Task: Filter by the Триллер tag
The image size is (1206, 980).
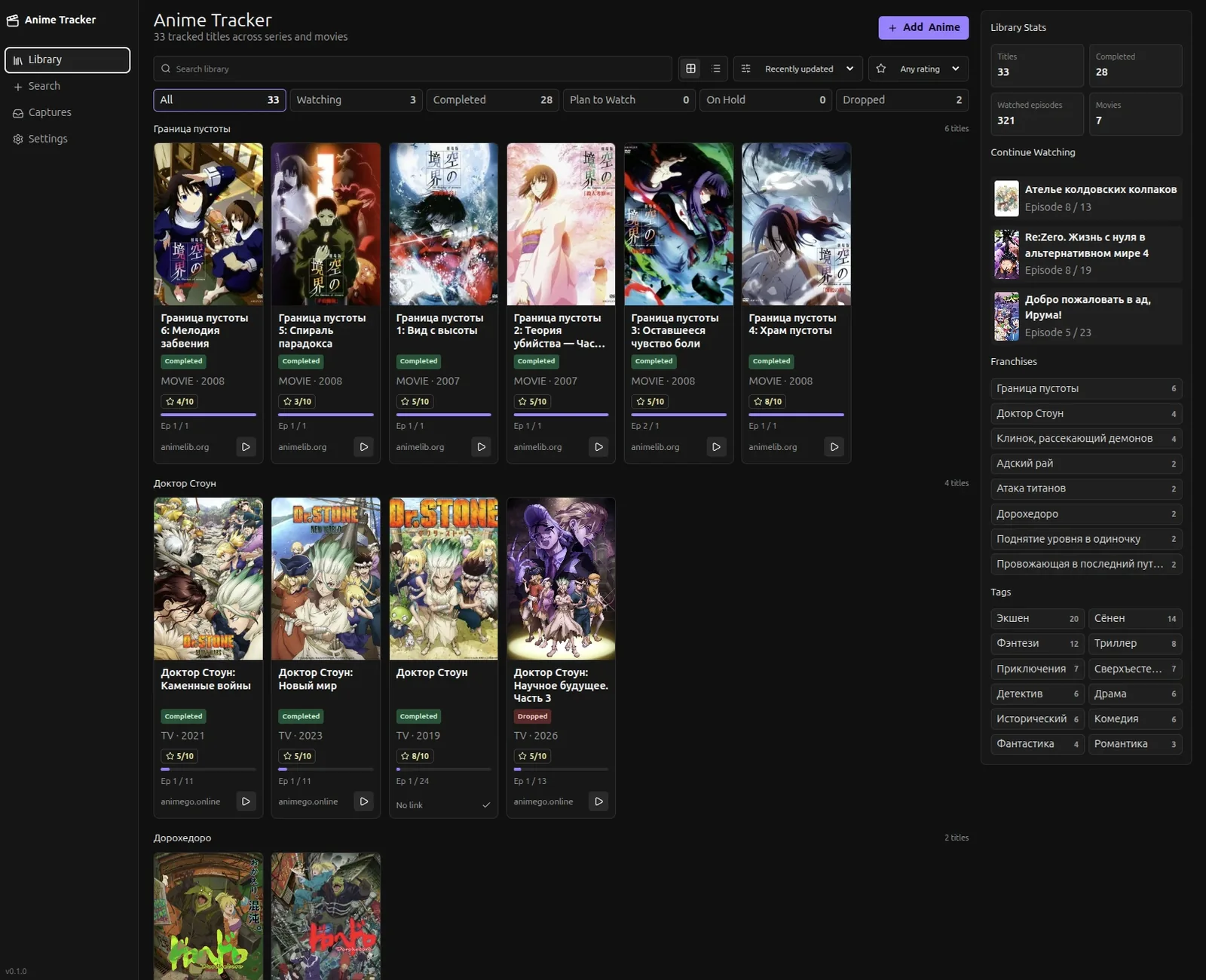Action: (x=1135, y=644)
